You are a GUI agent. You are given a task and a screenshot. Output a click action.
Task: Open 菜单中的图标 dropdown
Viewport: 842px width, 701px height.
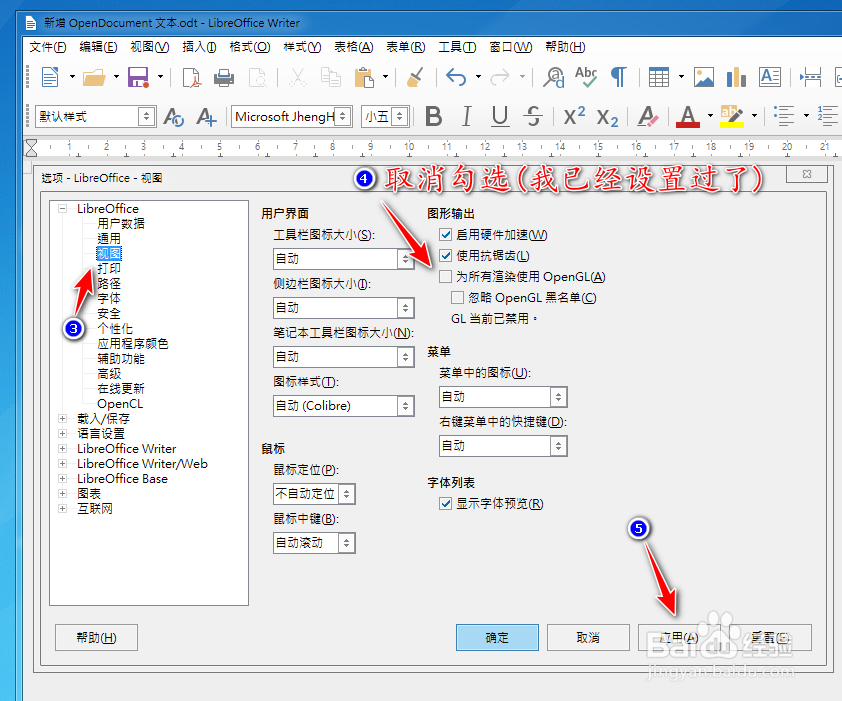(x=503, y=397)
